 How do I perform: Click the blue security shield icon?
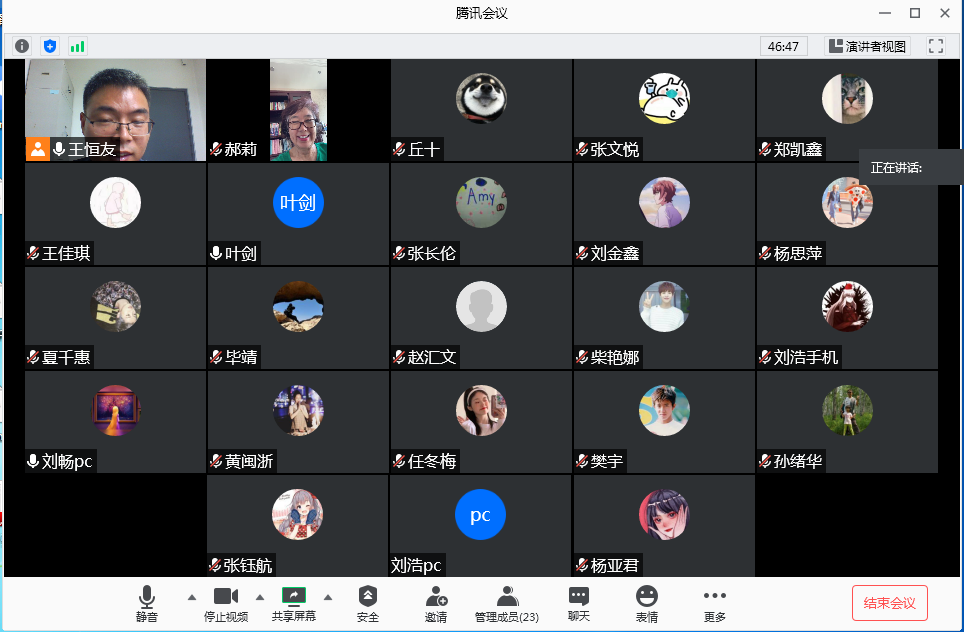(x=50, y=46)
